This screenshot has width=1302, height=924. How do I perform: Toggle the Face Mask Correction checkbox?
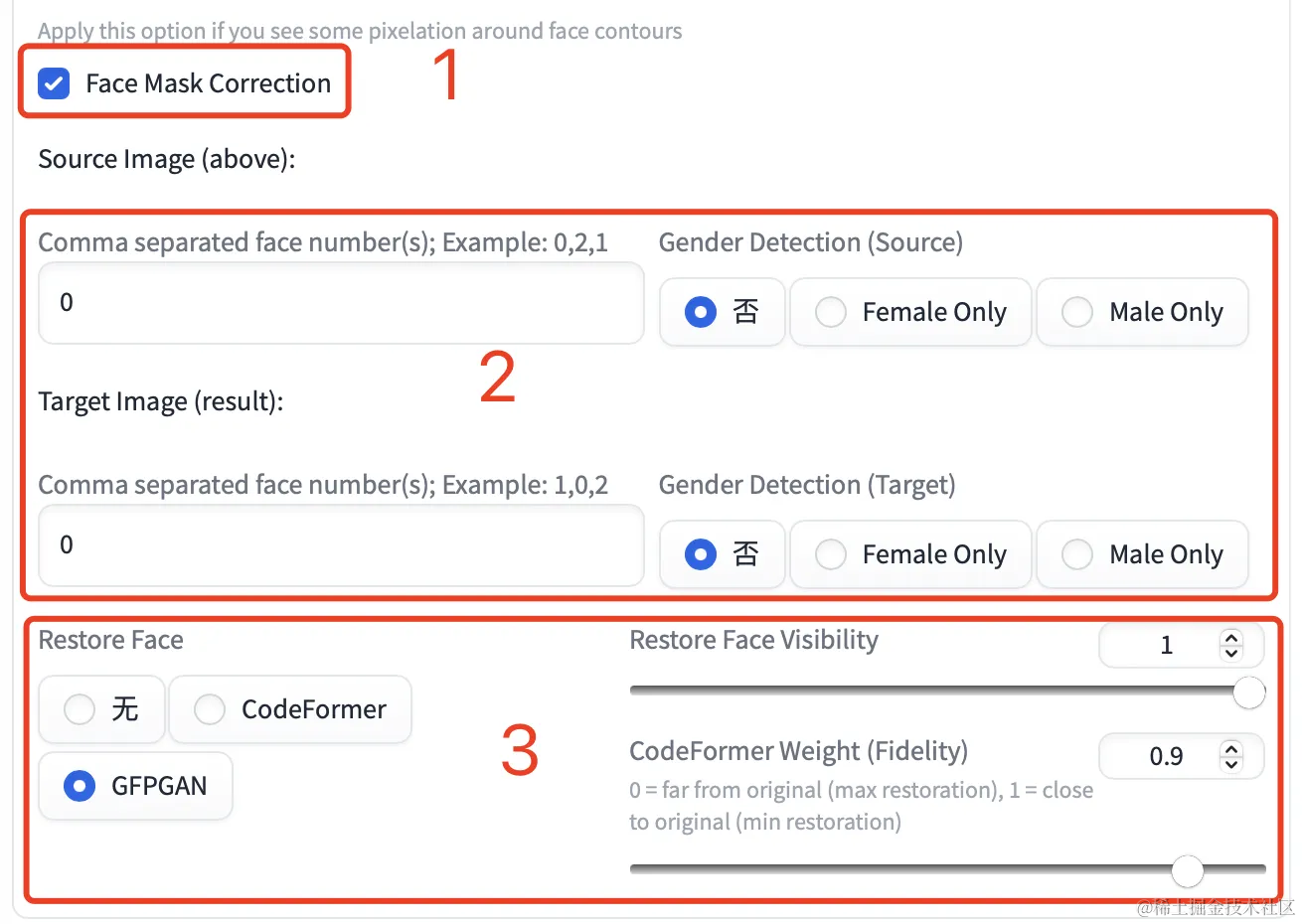point(54,83)
